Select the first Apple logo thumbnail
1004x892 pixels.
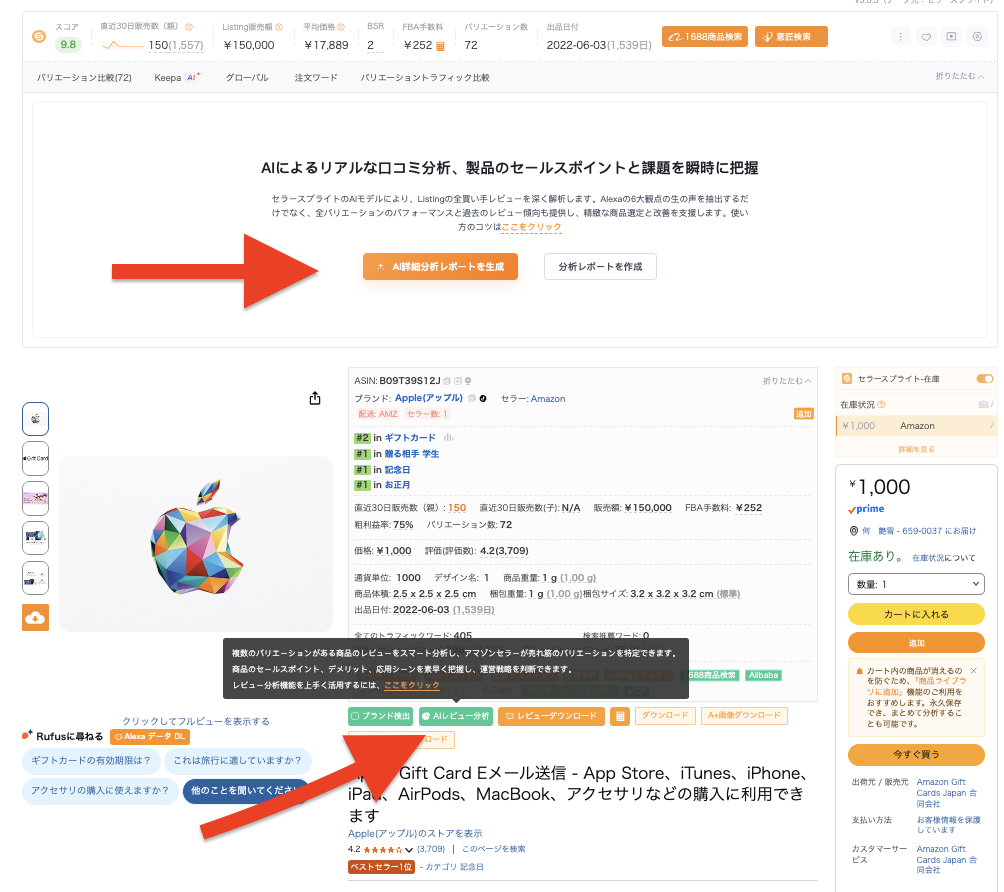(x=36, y=419)
